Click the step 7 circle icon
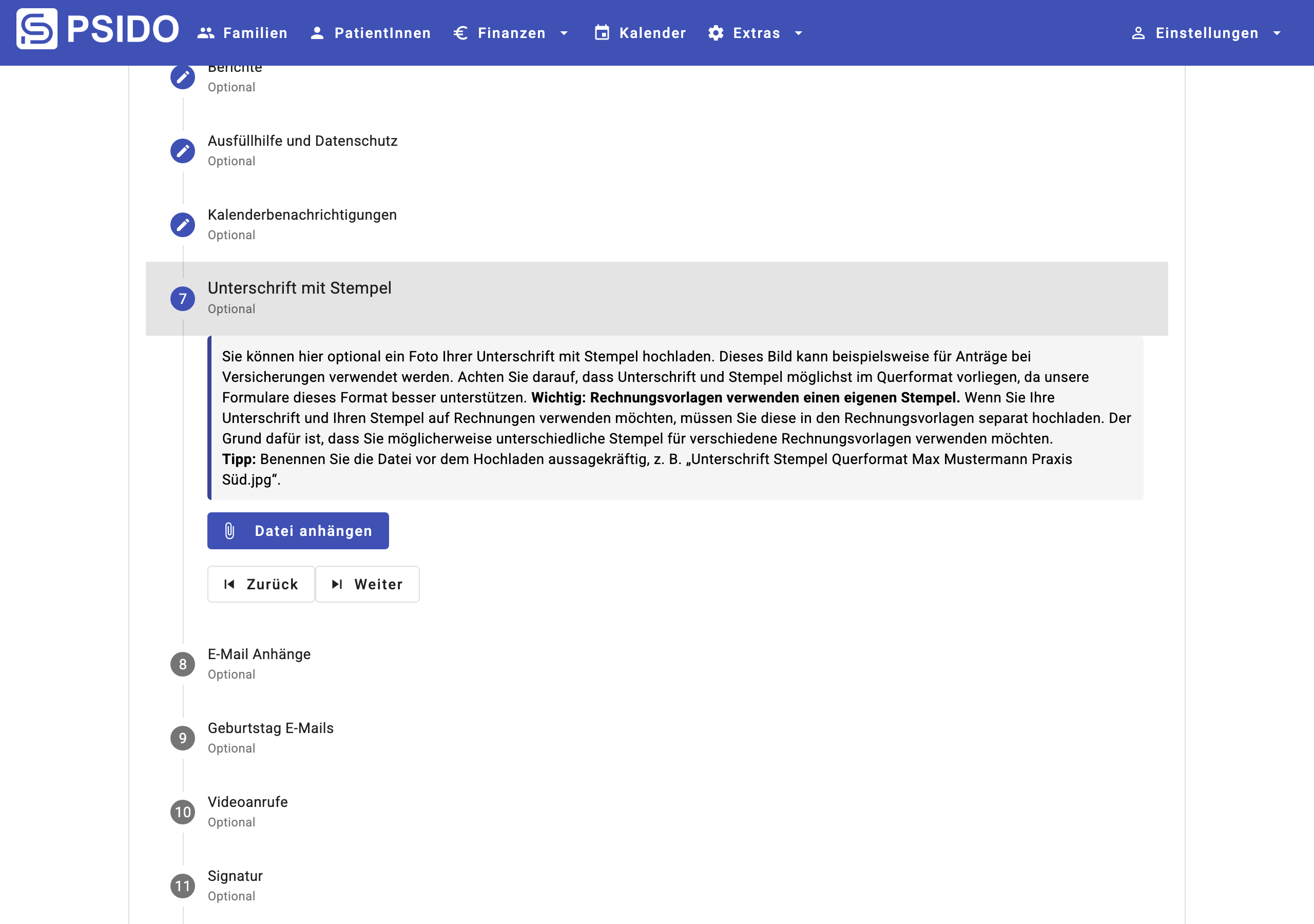This screenshot has height=924, width=1314. [183, 298]
